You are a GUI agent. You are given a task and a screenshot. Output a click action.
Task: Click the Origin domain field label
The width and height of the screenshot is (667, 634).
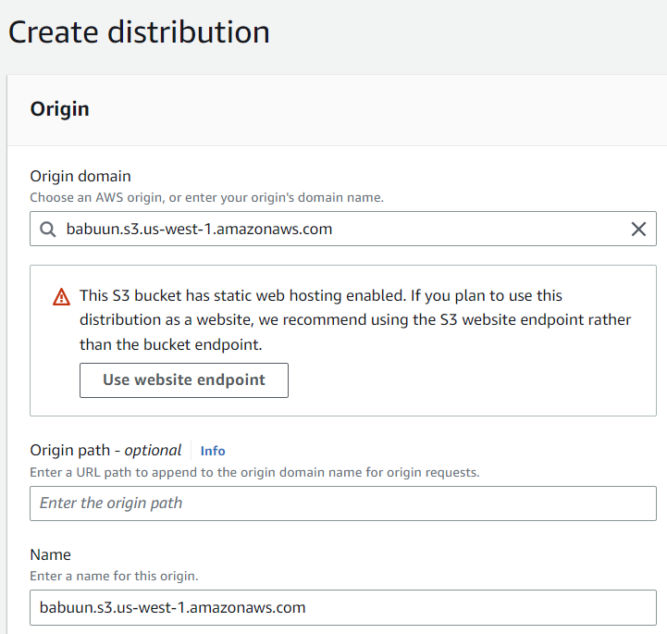click(x=80, y=176)
